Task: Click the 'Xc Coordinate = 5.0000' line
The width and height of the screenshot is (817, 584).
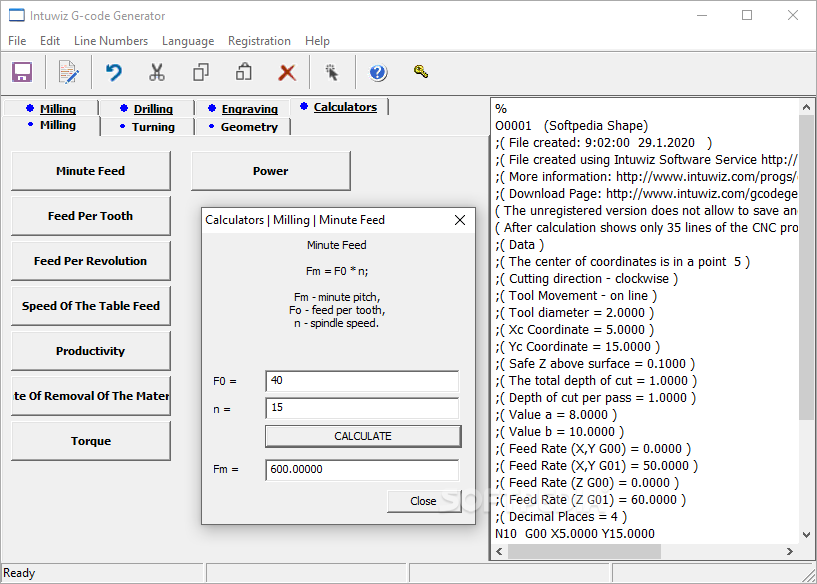Action: 575,330
